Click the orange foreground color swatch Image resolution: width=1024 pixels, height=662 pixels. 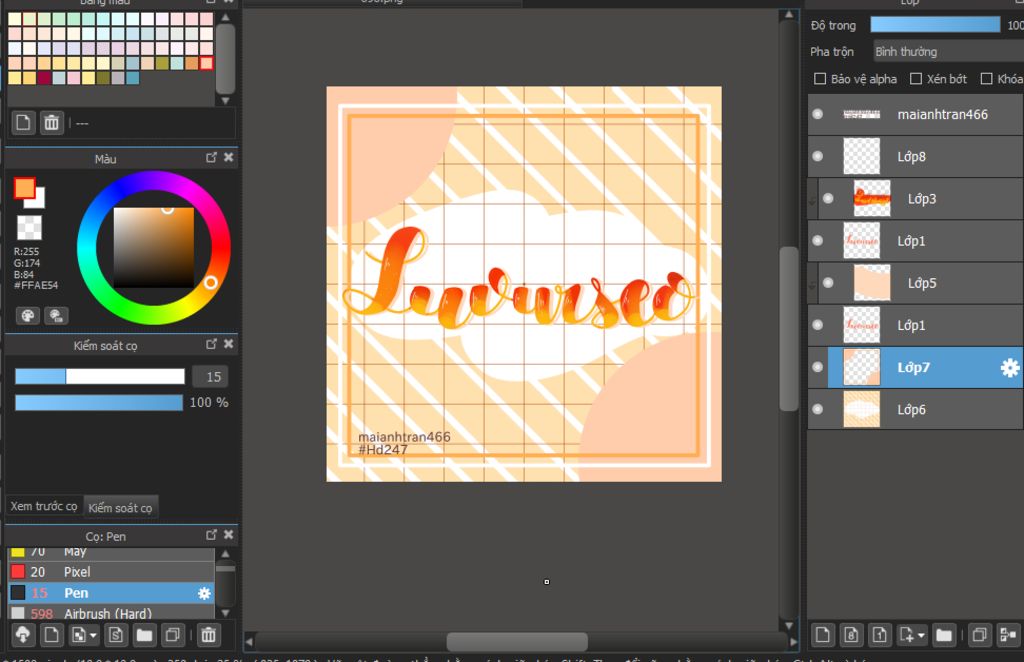coord(25,187)
